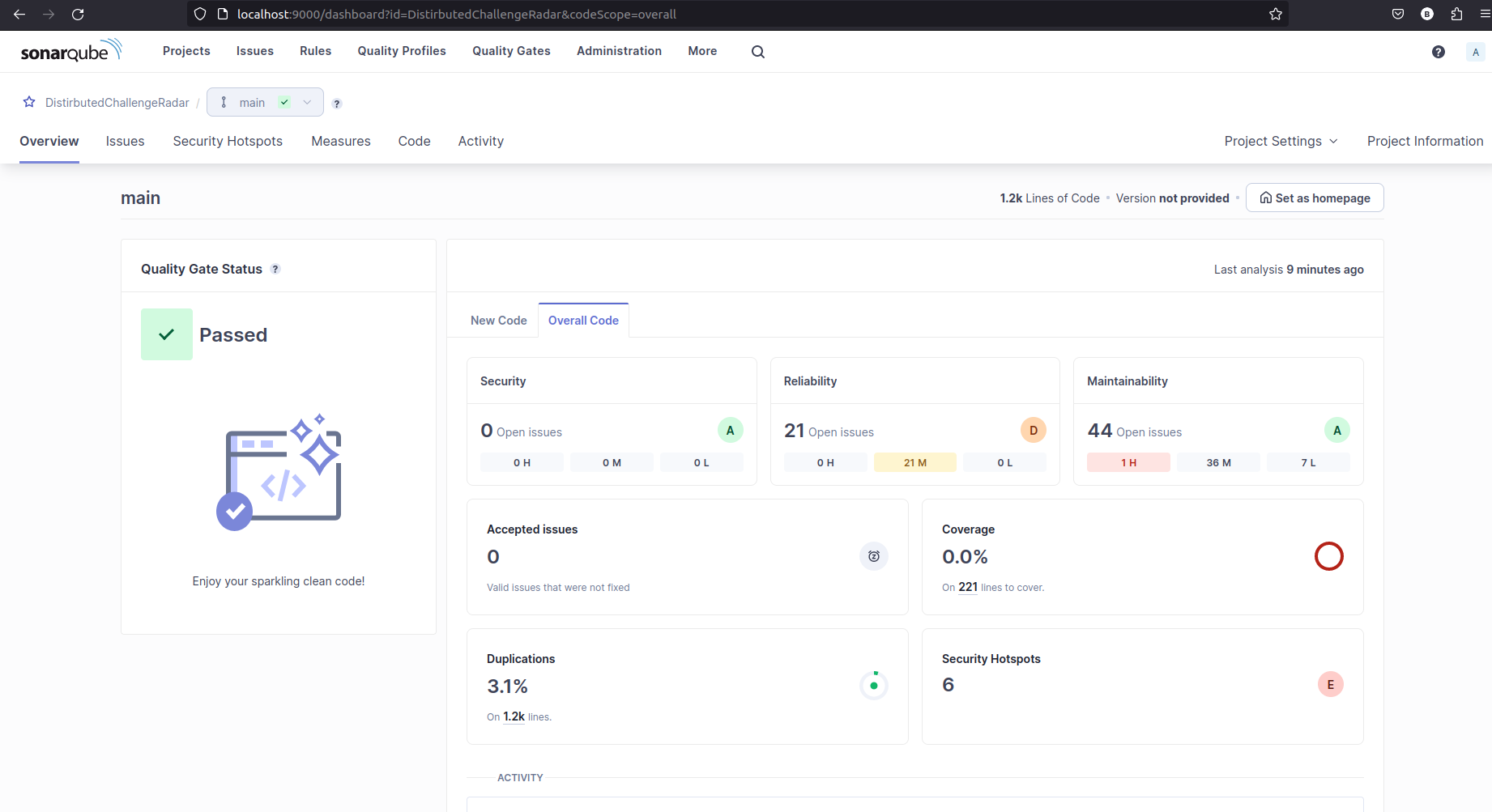Open the Activity tab
Image resolution: width=1492 pixels, height=812 pixels.
[481, 141]
